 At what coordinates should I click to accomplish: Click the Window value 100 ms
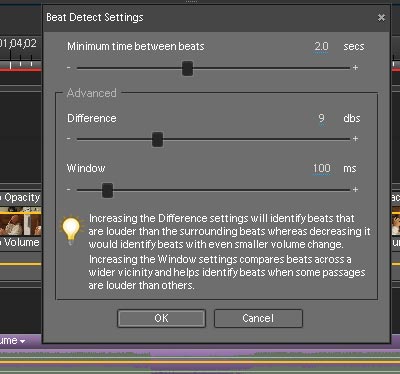click(321, 168)
